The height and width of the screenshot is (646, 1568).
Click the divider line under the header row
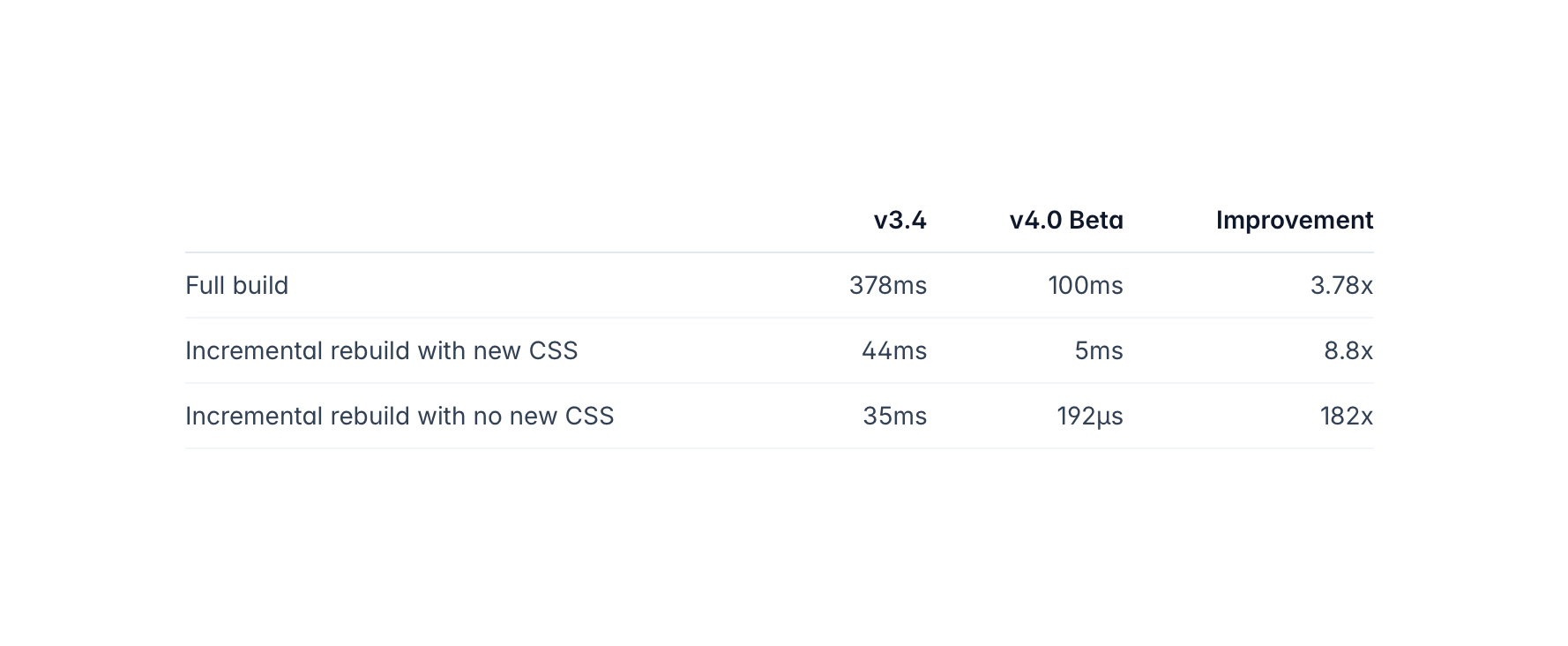tap(779, 252)
